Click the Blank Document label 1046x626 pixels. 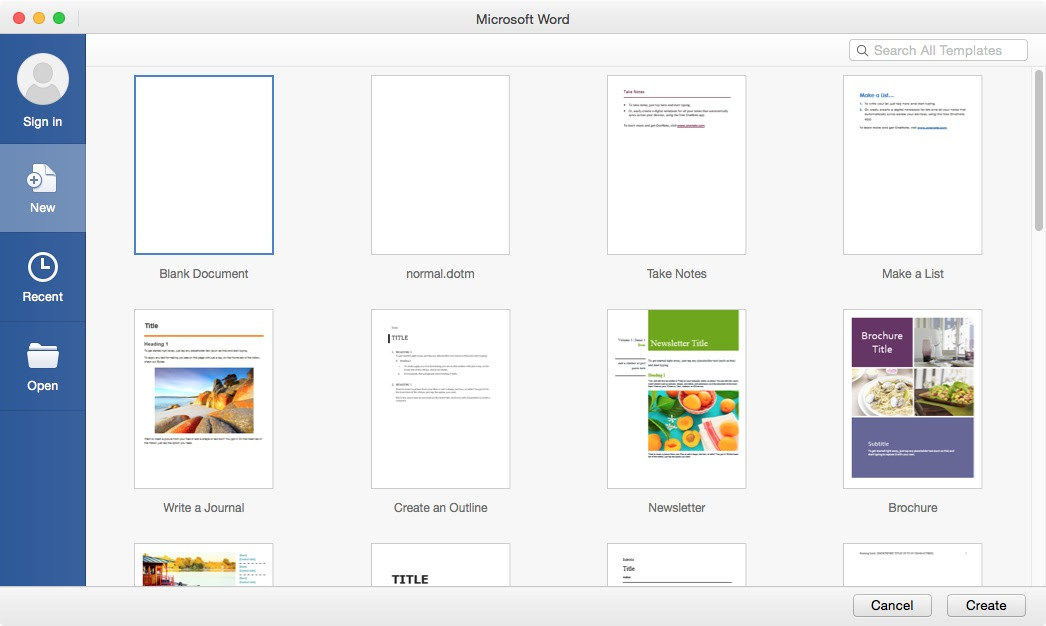tap(203, 274)
